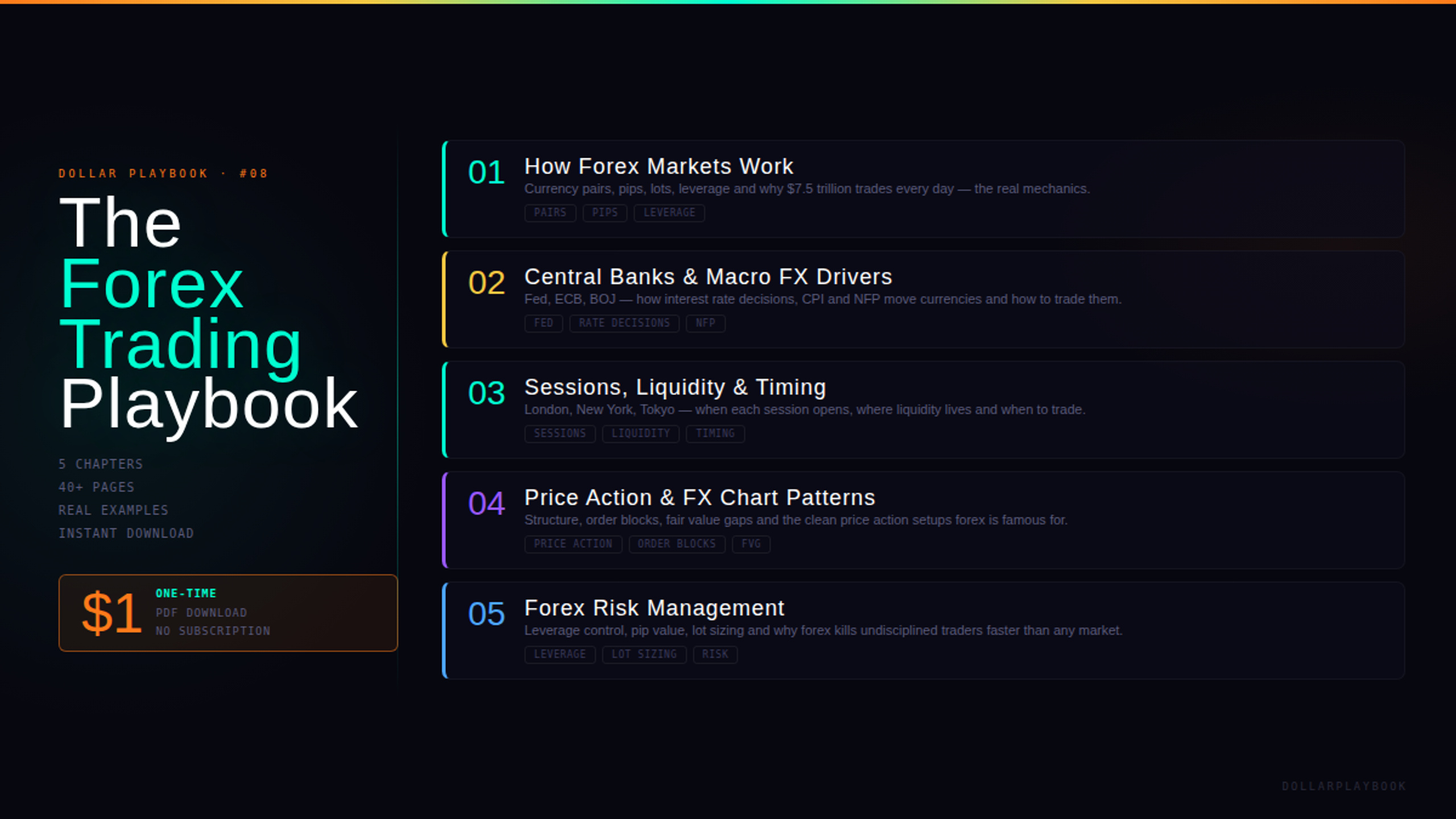Click the INSTANT DOWNLOAD text
The image size is (1456, 819).
click(x=126, y=533)
